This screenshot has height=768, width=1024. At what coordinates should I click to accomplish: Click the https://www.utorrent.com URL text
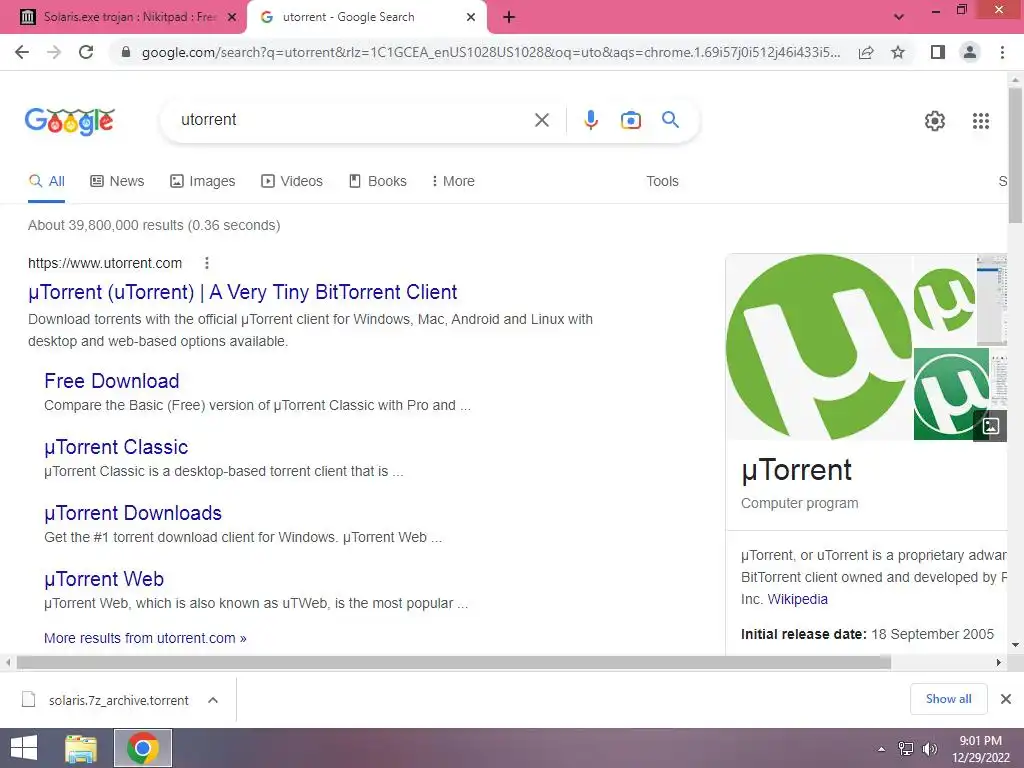pyautogui.click(x=105, y=263)
